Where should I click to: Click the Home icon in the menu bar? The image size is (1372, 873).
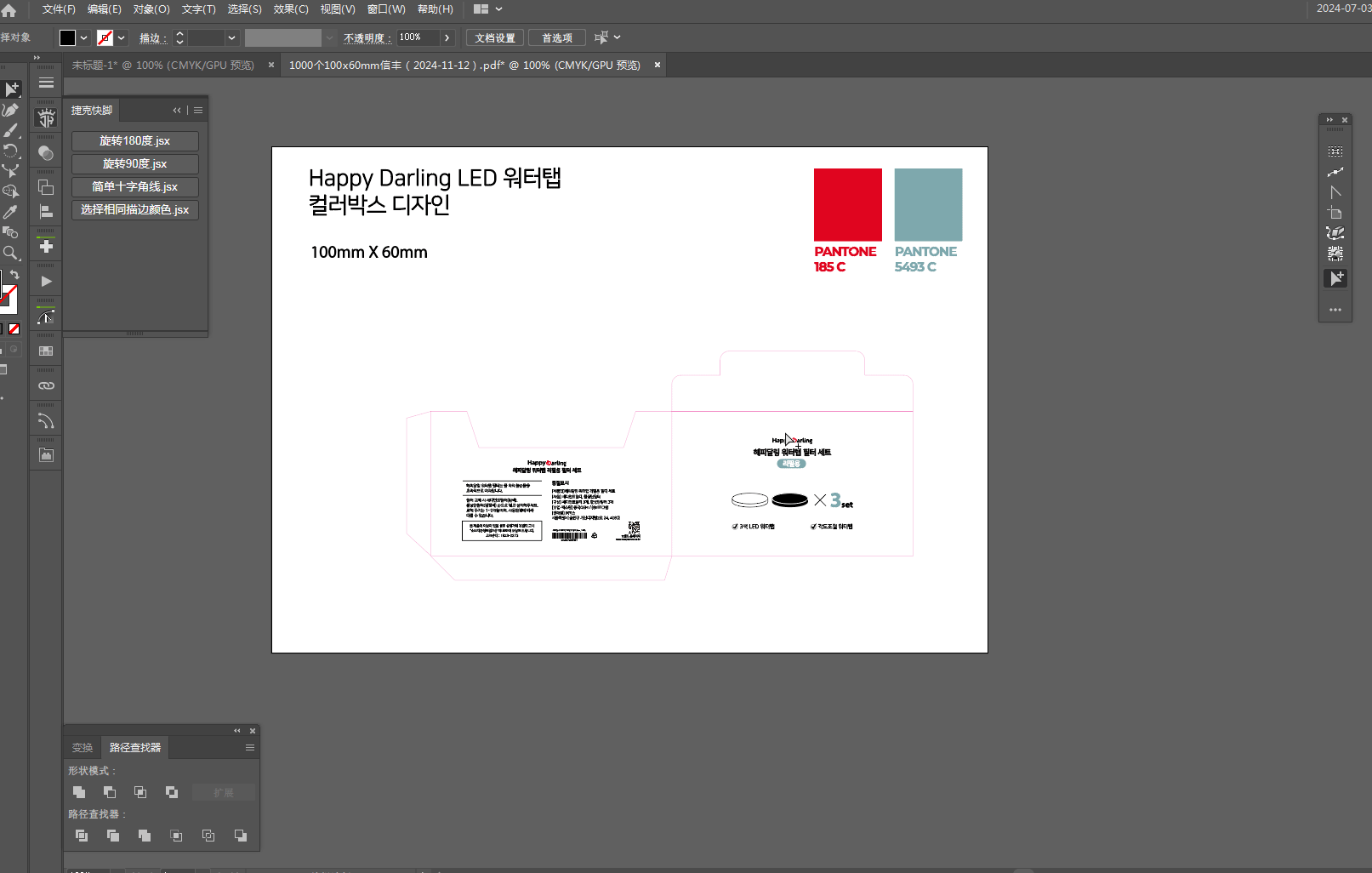click(x=9, y=10)
